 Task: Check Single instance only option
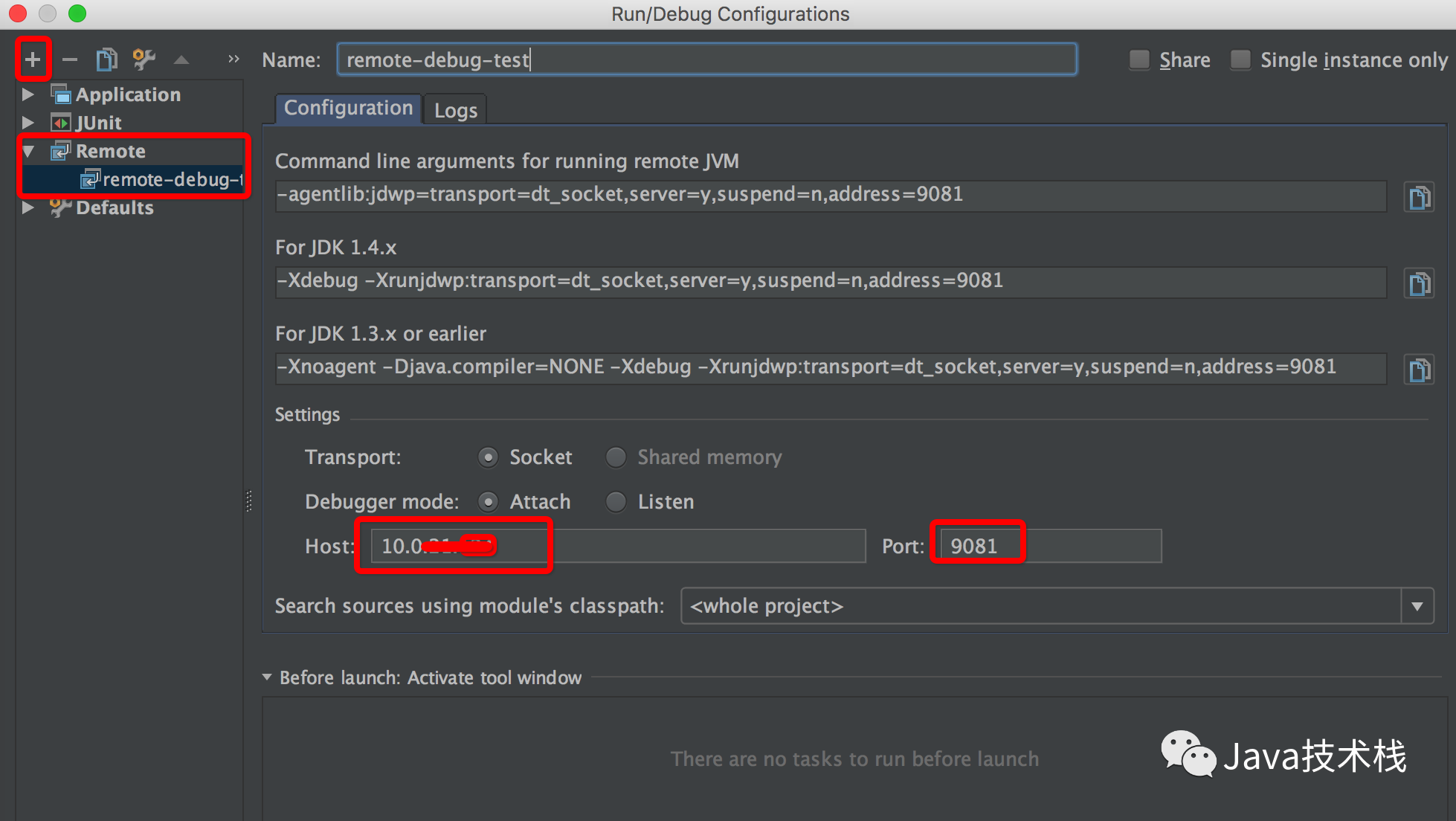point(1240,59)
